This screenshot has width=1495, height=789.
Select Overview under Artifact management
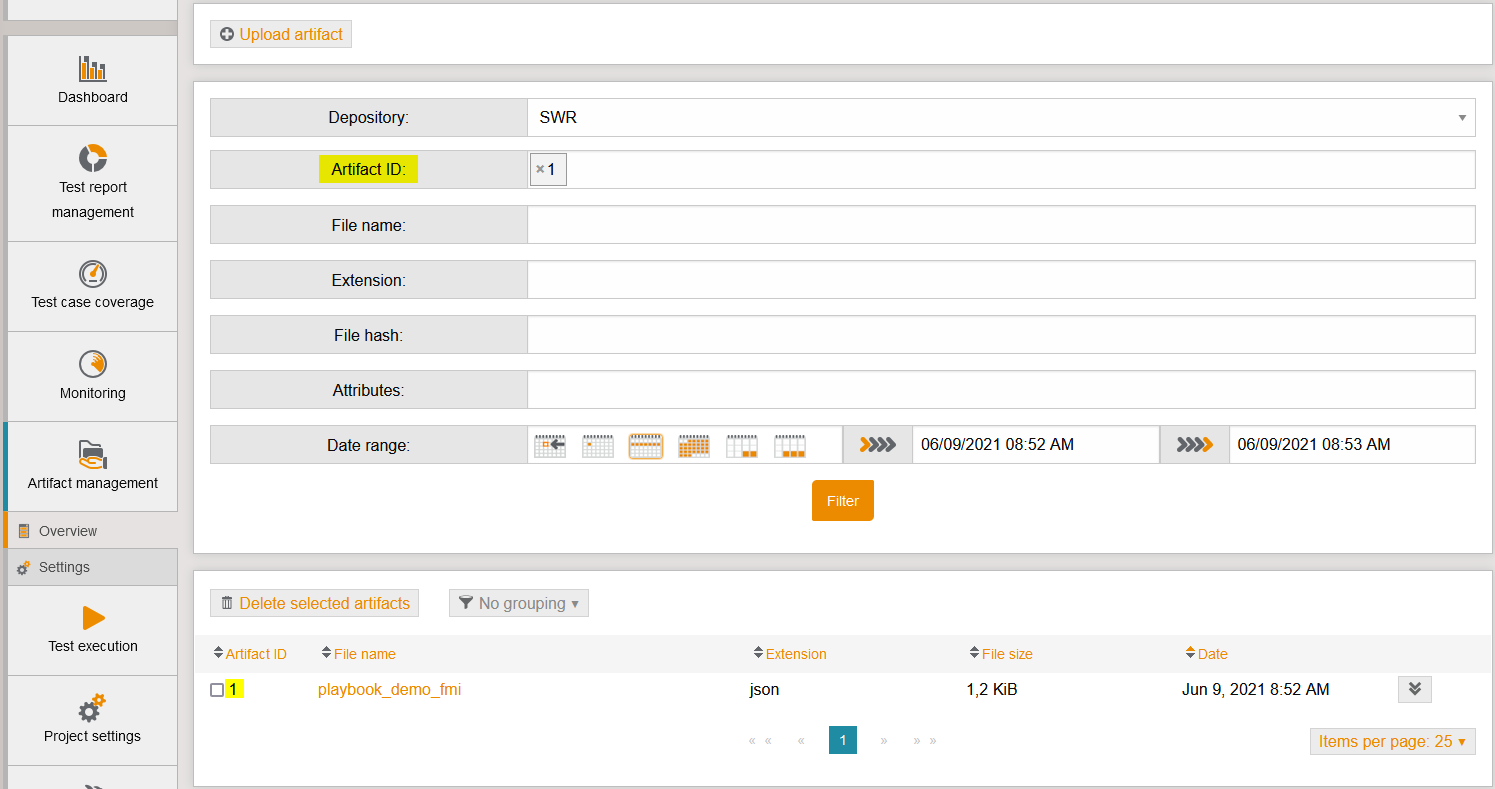tap(68, 531)
